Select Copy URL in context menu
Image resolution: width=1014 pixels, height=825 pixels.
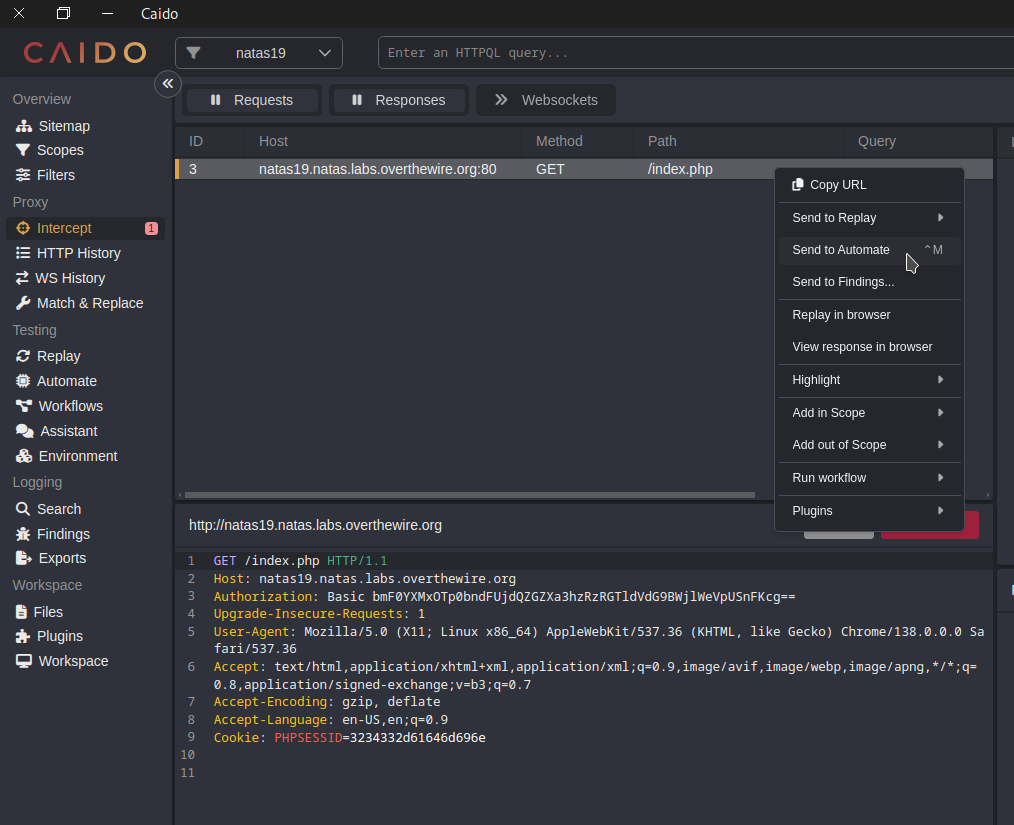(837, 185)
